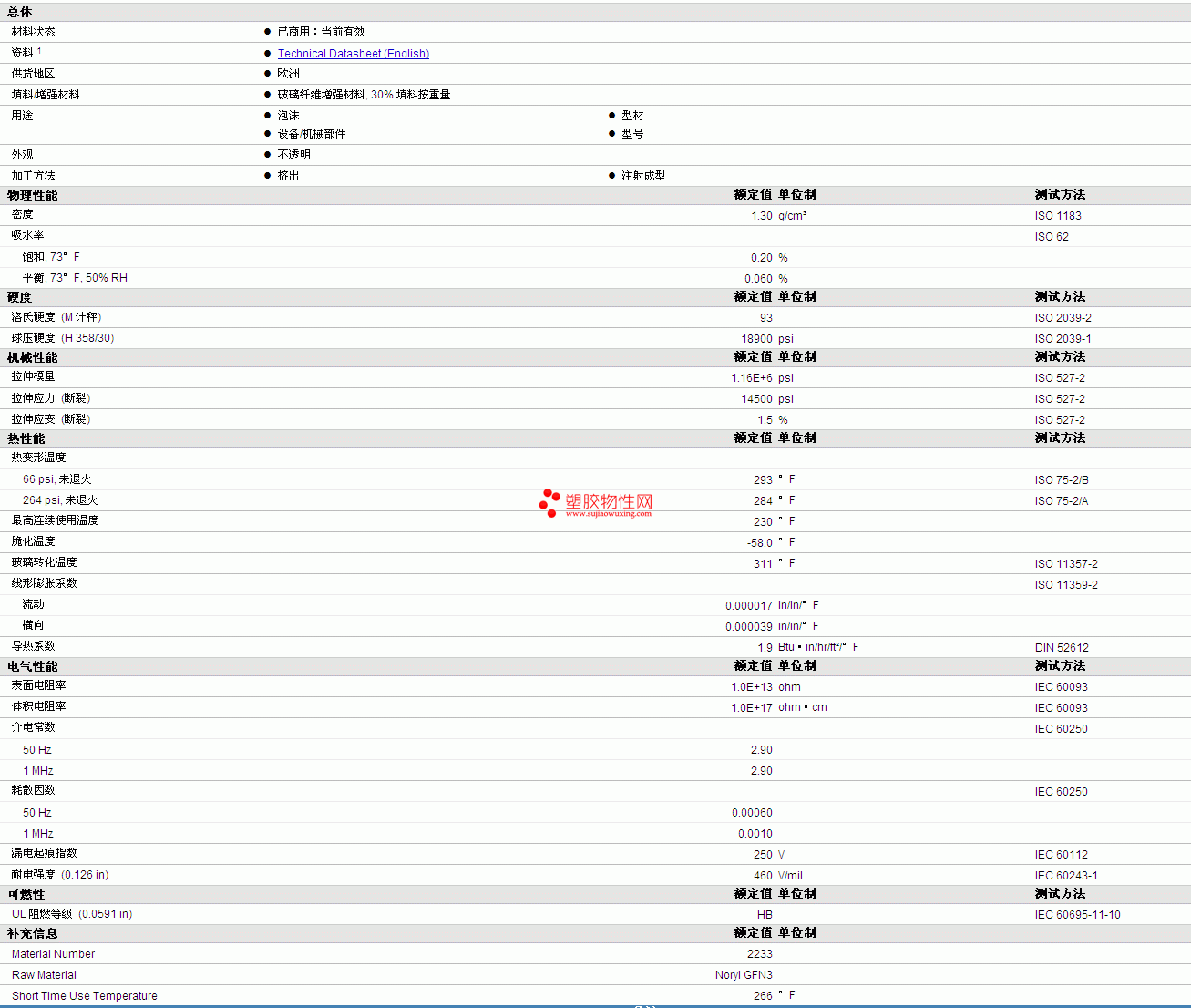Click the density value 1.30
The image size is (1191, 1008).
pyautogui.click(x=761, y=216)
